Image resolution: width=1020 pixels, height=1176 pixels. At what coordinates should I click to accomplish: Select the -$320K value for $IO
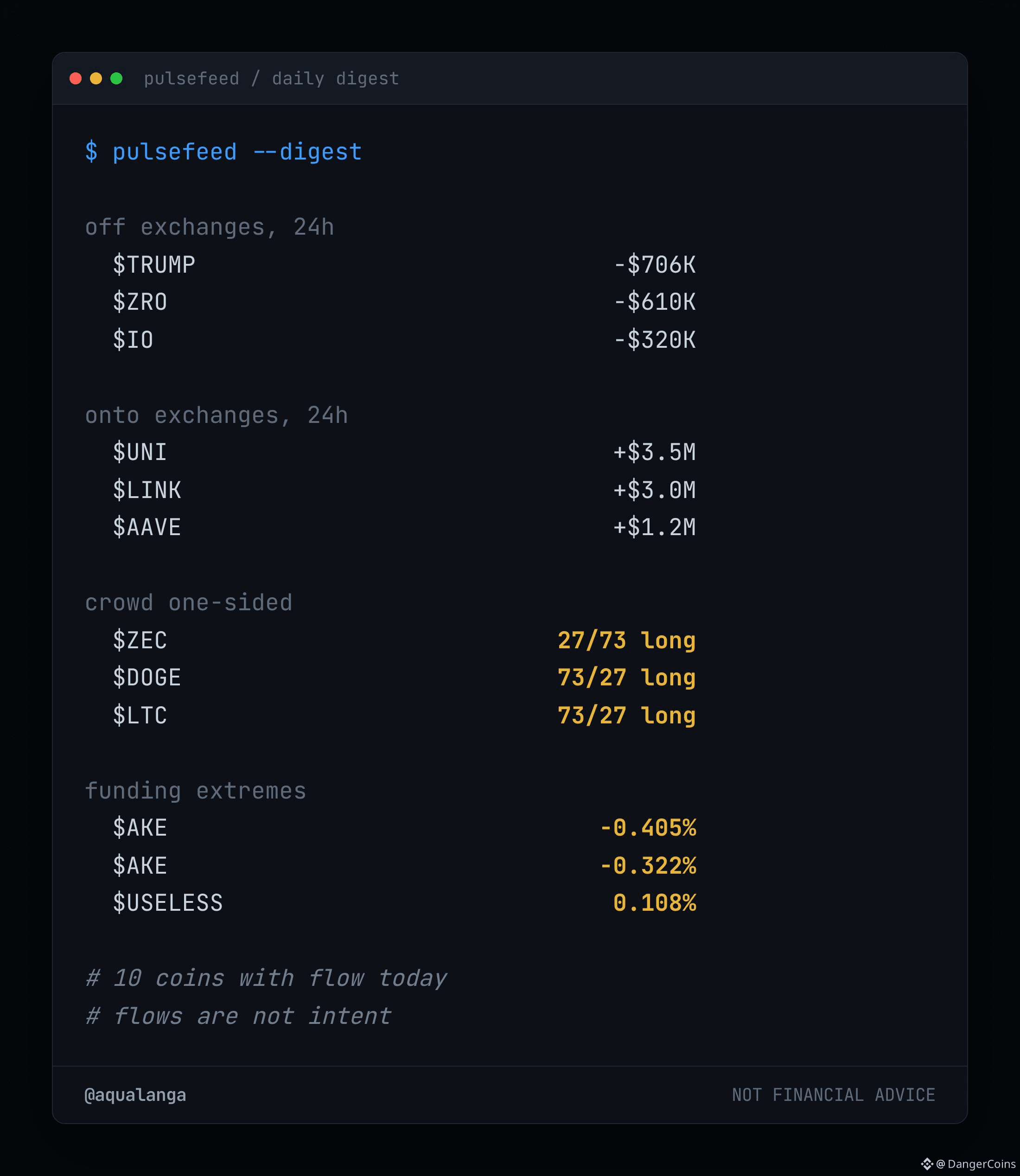[655, 340]
